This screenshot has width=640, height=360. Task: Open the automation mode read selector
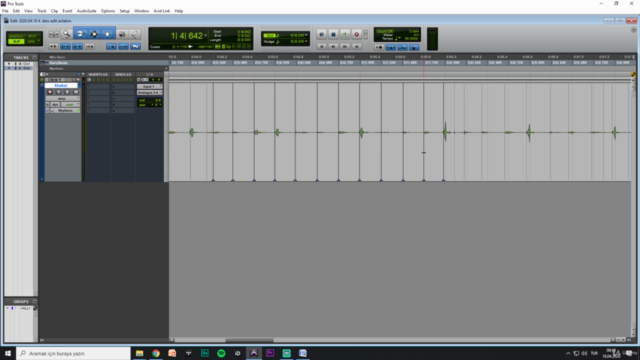click(70, 104)
